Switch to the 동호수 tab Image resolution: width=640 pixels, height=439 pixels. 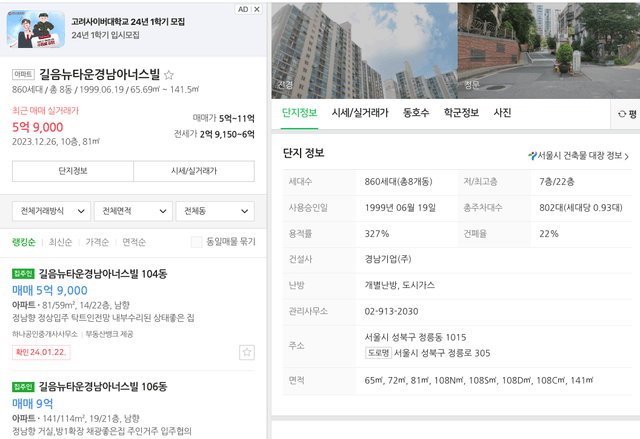coord(416,113)
